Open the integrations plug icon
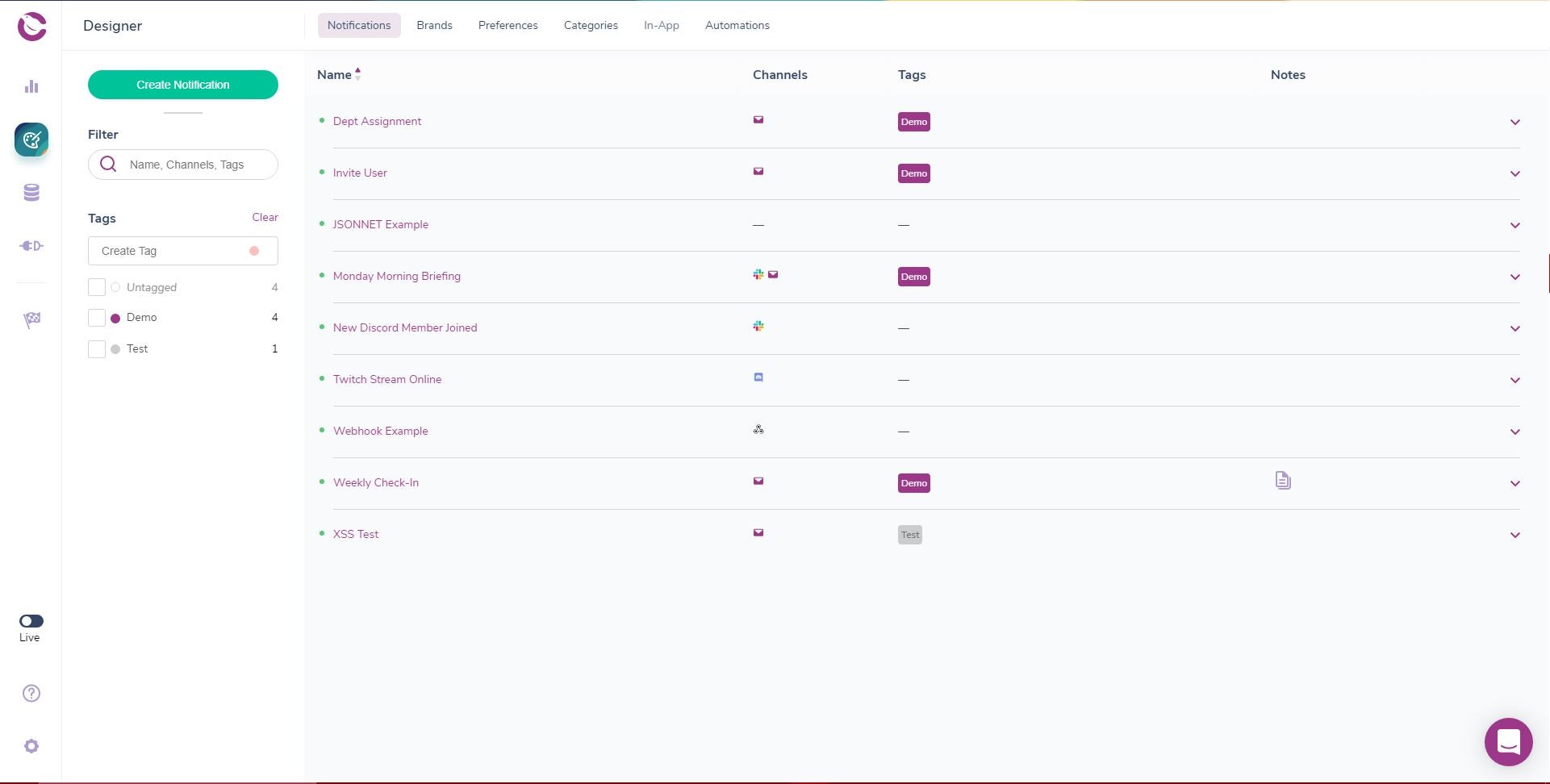Image resolution: width=1550 pixels, height=784 pixels. [31, 246]
